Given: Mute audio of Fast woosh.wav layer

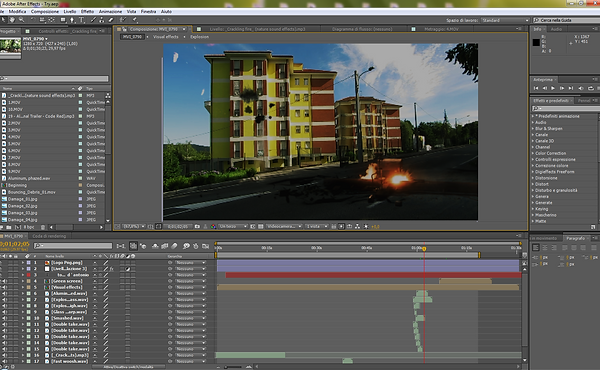Looking at the screenshot, I should pyautogui.click(x=5, y=361).
